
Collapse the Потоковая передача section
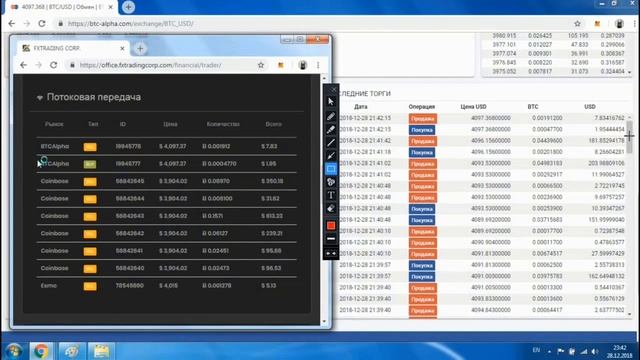tap(40, 98)
